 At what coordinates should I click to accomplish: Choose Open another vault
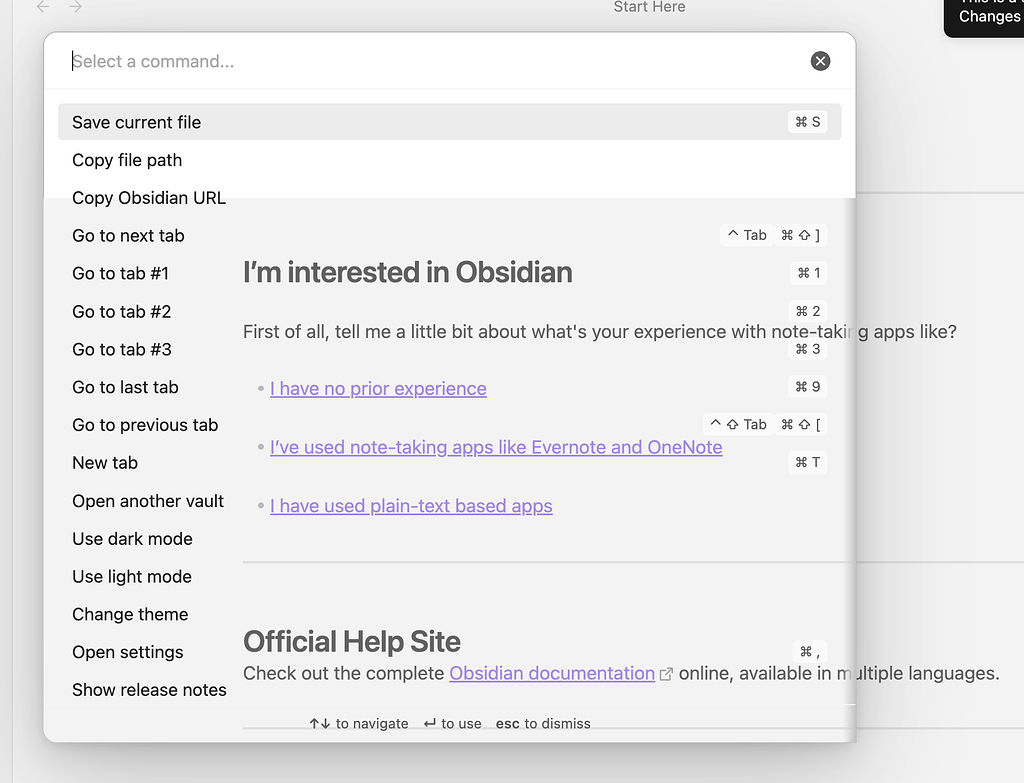coord(148,501)
